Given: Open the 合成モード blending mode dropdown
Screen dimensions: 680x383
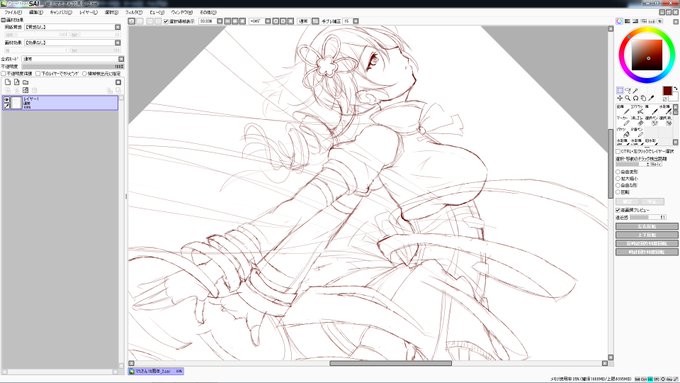Looking at the screenshot, I should 121,59.
